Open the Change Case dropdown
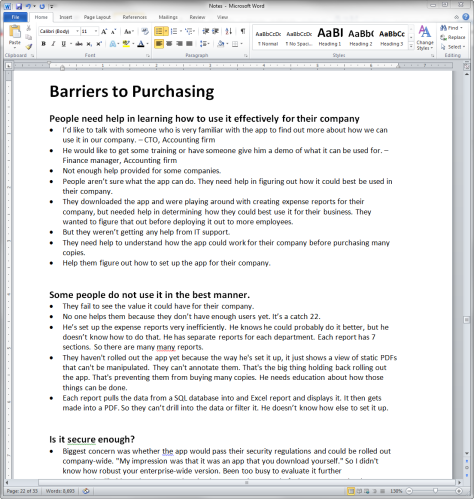The width and height of the screenshot is (474, 499). click(x=129, y=31)
